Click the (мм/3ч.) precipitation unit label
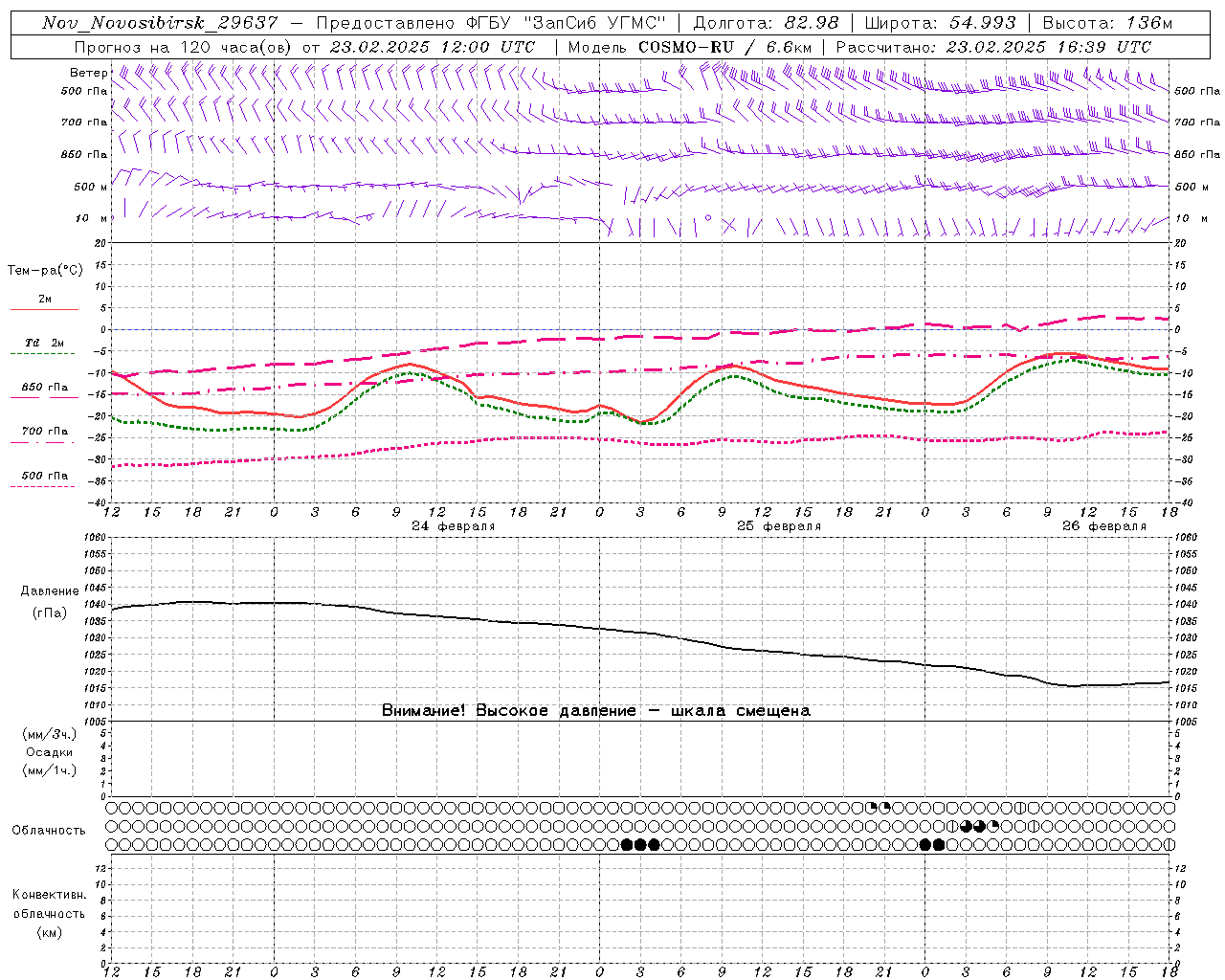The height and width of the screenshot is (980, 1225). point(50,734)
